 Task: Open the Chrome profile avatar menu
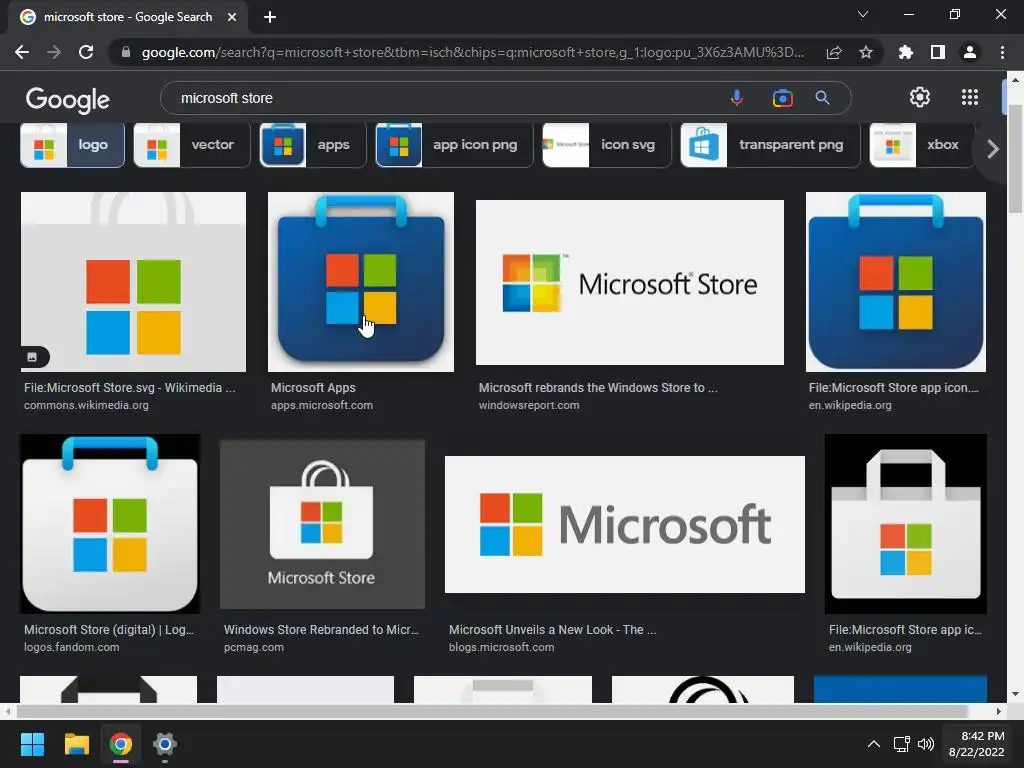click(970, 52)
